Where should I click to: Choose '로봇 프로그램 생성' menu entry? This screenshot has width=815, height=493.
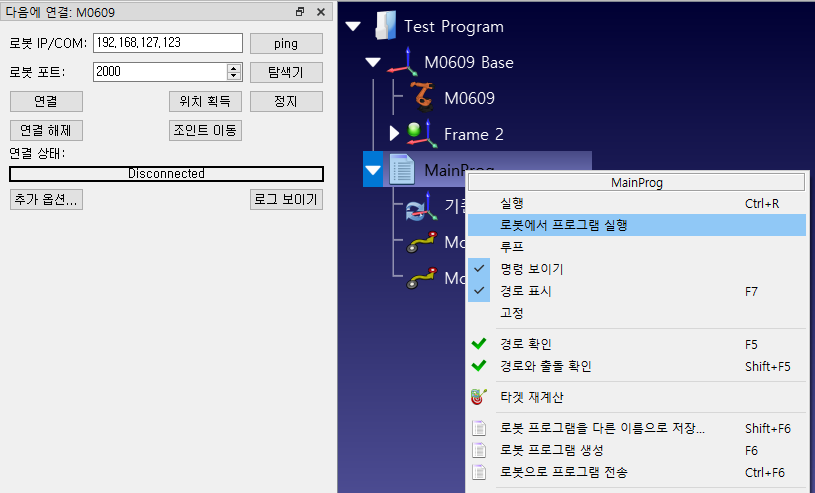coord(637,450)
